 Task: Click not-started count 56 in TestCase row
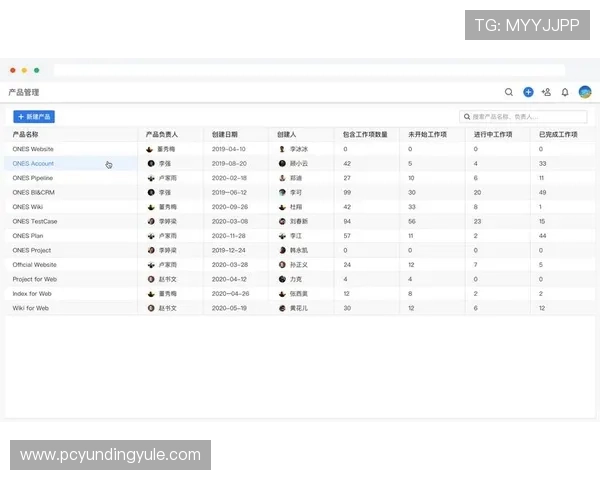[412, 221]
